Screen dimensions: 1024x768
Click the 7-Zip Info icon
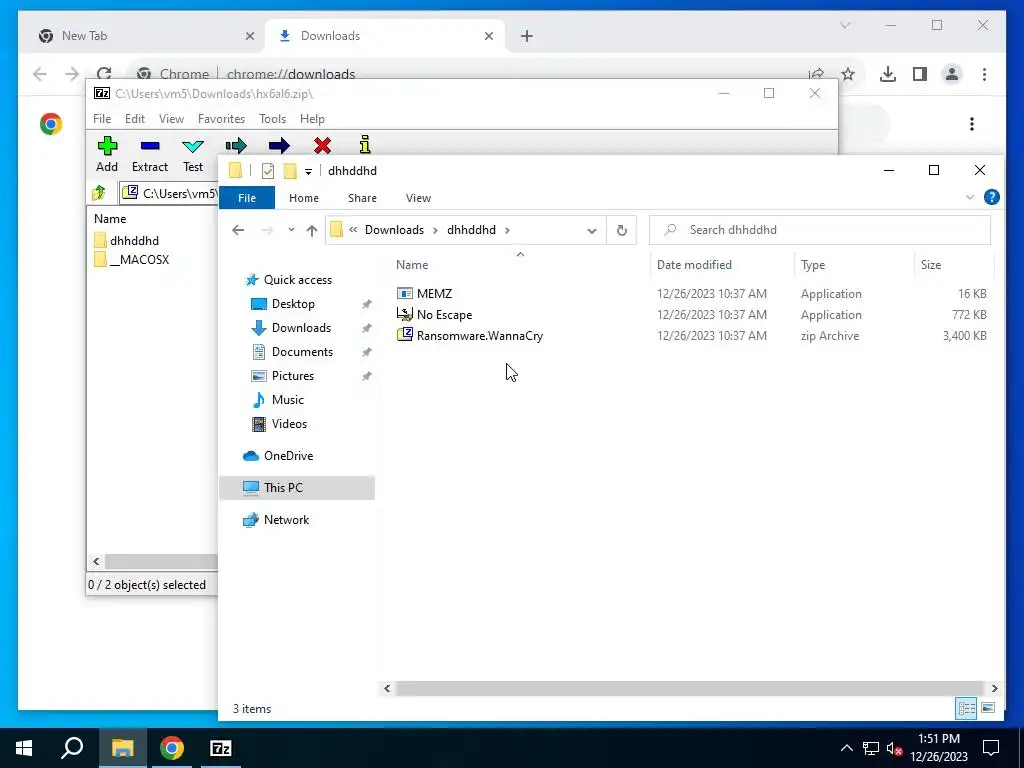365,145
